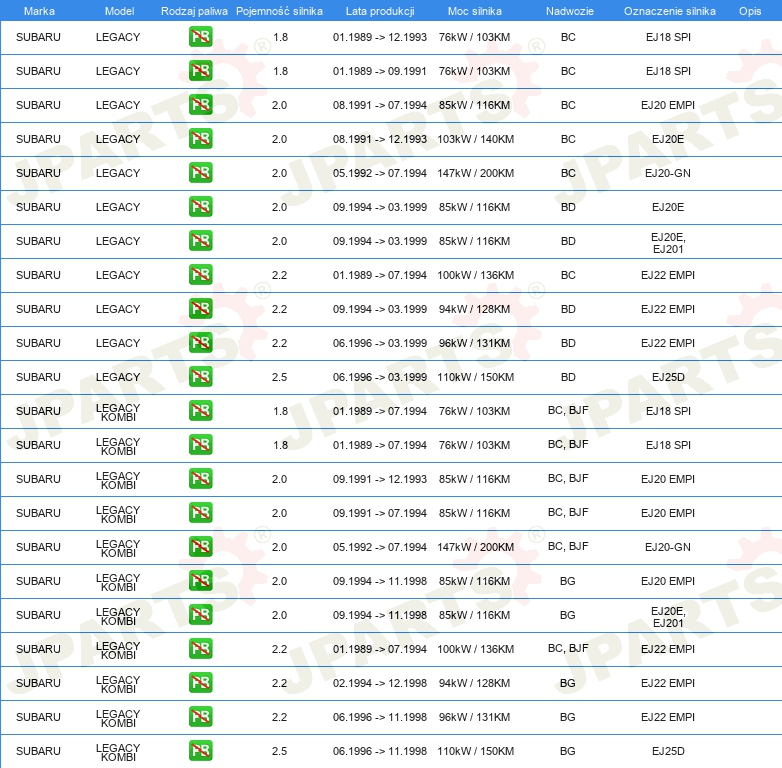Select 'EJ18 SPI' in the 01.1989 -> 12.1993 row
Image resolution: width=782 pixels, height=768 pixels.
click(668, 37)
